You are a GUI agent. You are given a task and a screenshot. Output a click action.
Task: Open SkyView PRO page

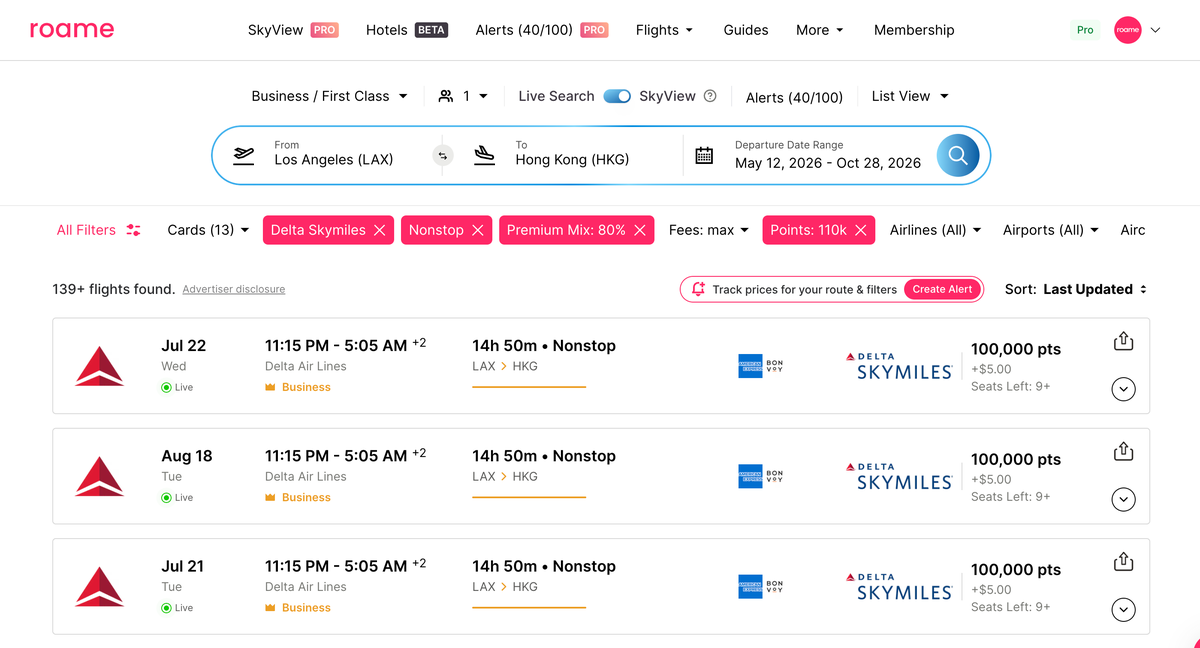[x=293, y=30]
